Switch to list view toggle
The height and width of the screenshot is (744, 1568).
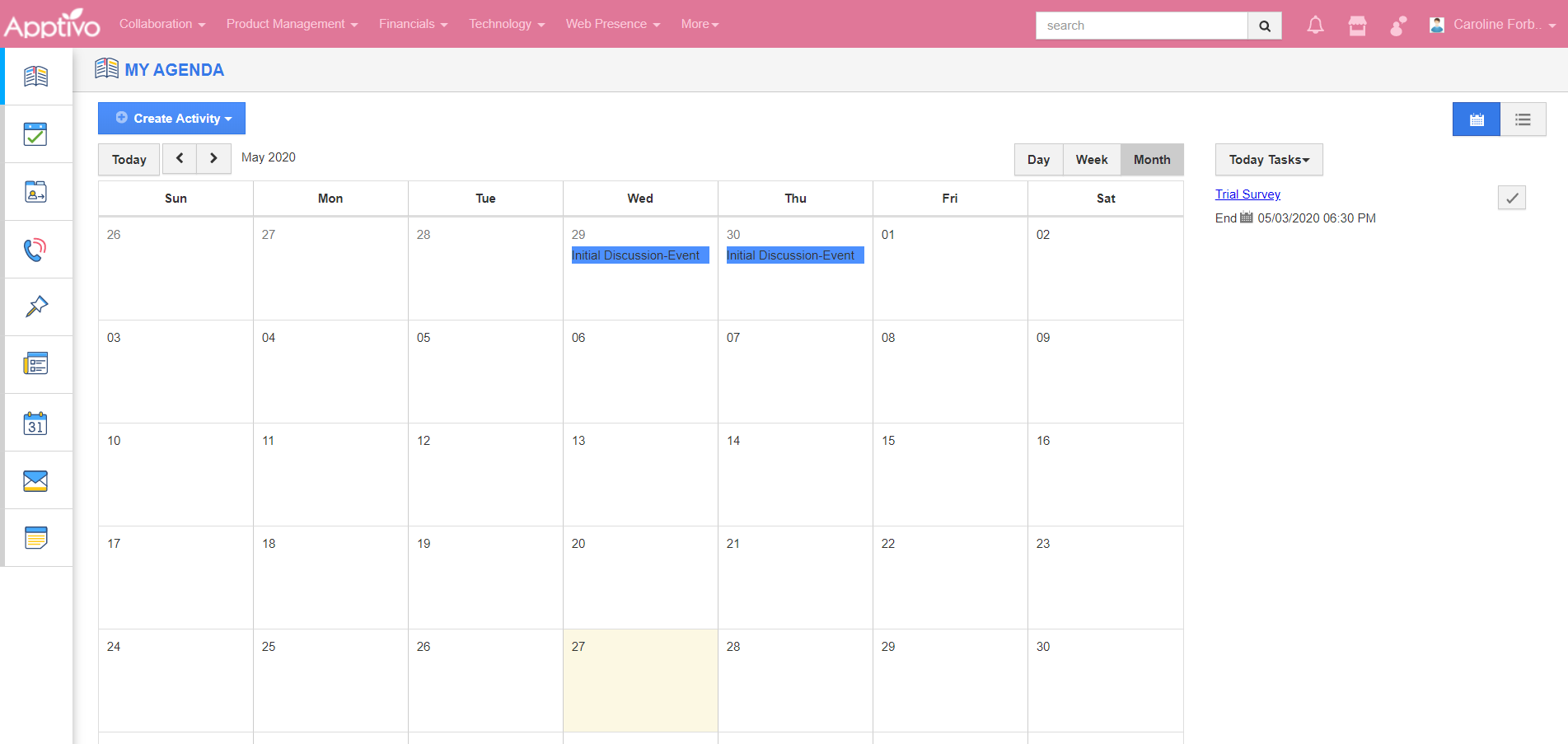pyautogui.click(x=1523, y=119)
